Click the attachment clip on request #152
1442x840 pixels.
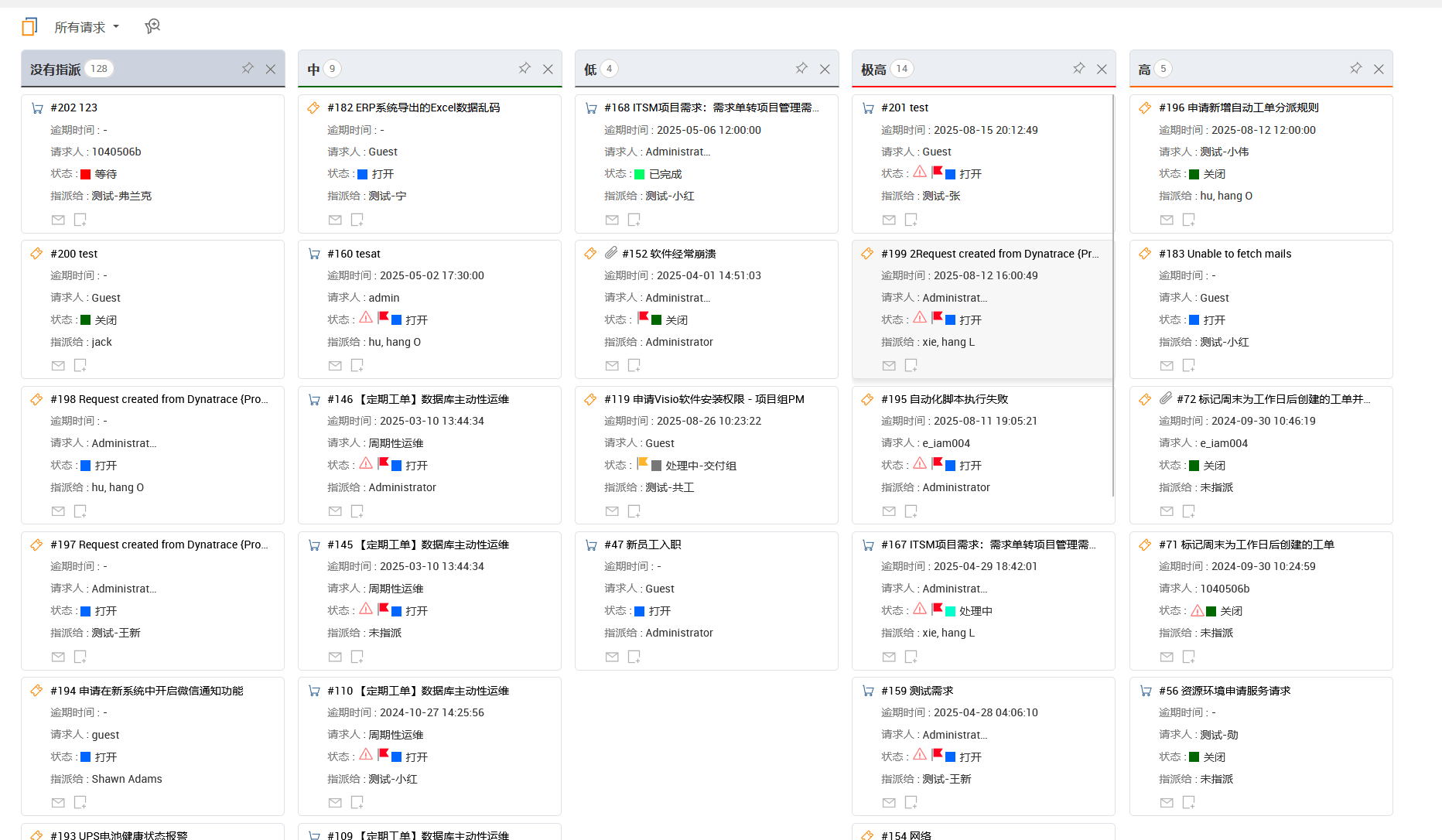coord(611,253)
